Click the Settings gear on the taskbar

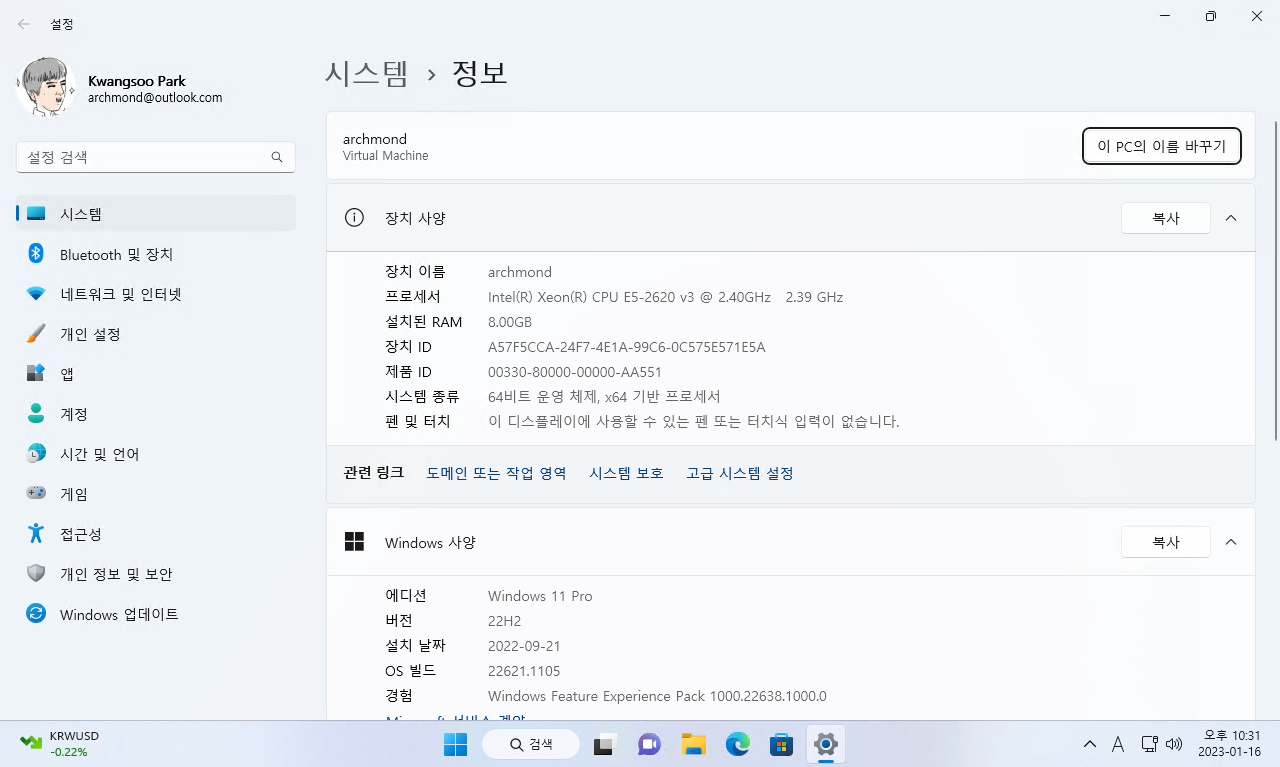tap(825, 744)
